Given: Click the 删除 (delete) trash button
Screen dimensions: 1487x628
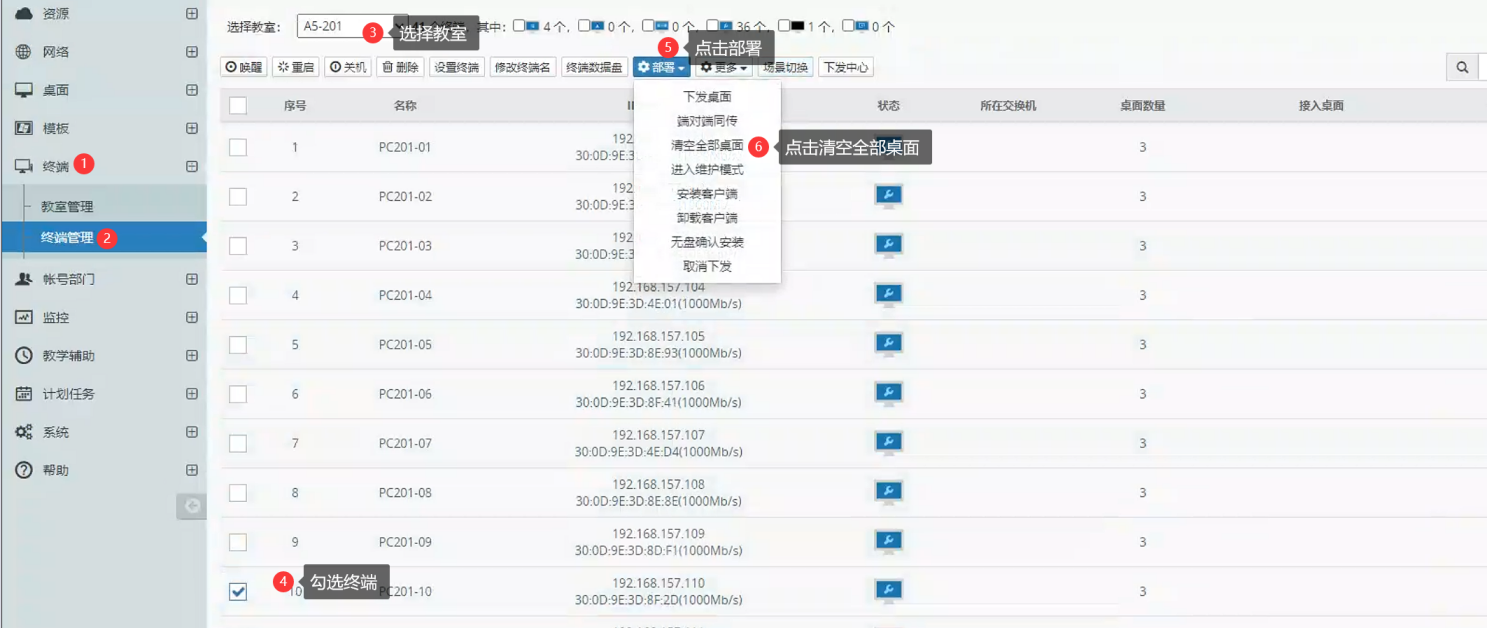Looking at the screenshot, I should (400, 67).
